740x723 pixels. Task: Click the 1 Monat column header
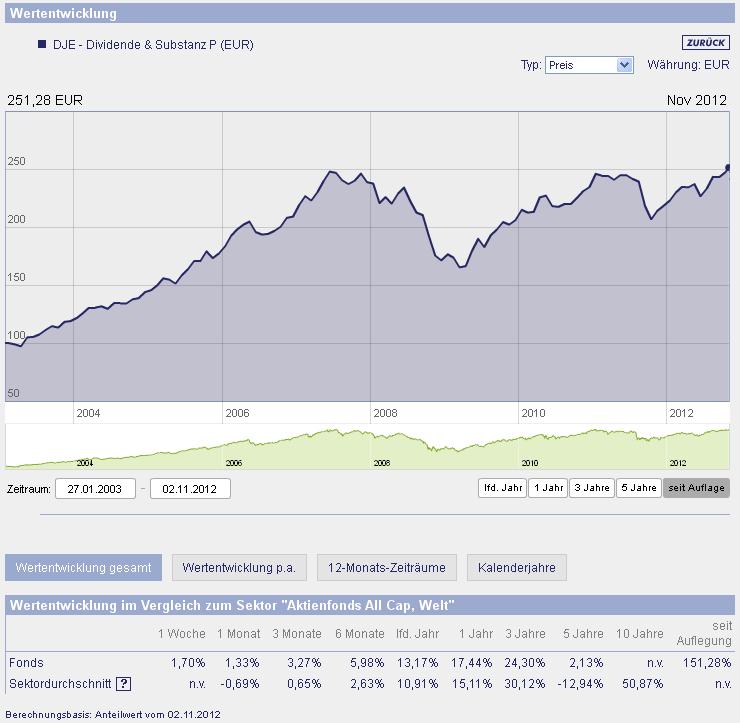point(238,633)
